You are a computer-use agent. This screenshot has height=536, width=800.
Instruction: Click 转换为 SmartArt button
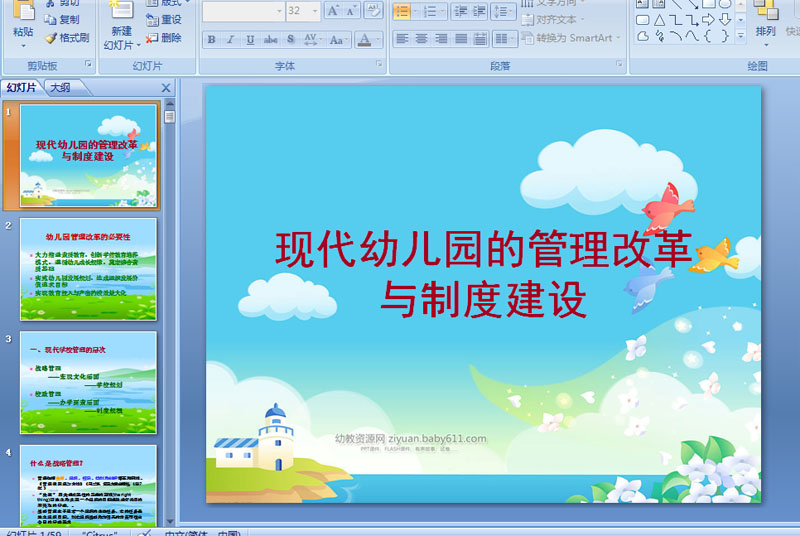tap(571, 38)
